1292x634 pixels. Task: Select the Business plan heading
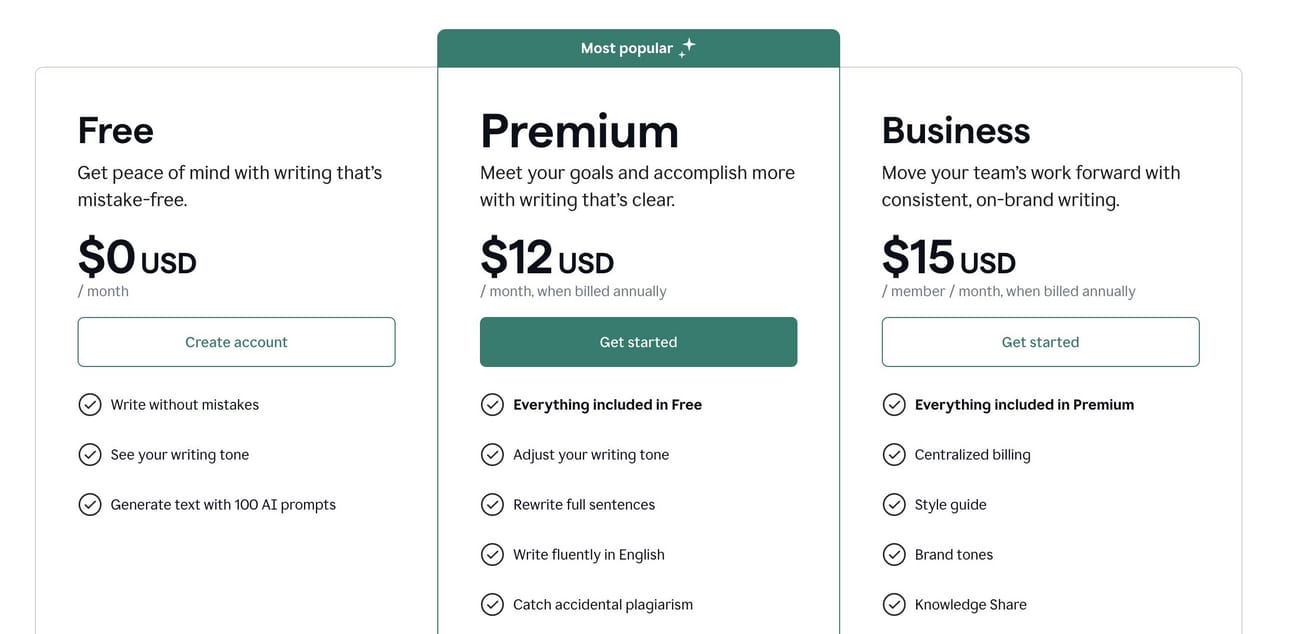tap(956, 131)
